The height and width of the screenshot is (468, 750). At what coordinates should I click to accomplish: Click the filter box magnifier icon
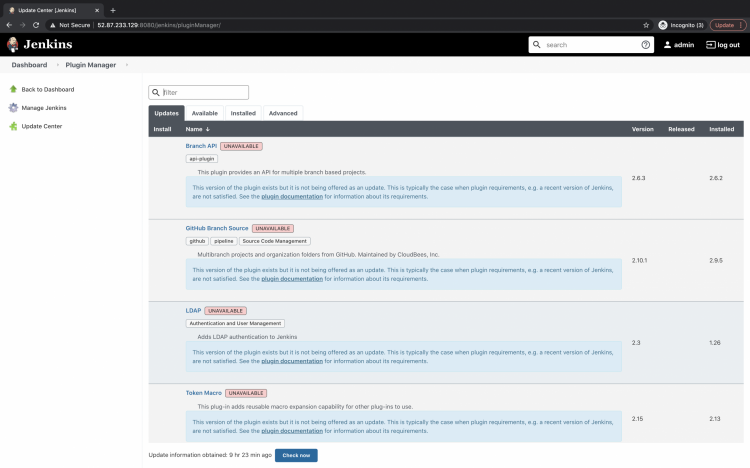coord(155,92)
